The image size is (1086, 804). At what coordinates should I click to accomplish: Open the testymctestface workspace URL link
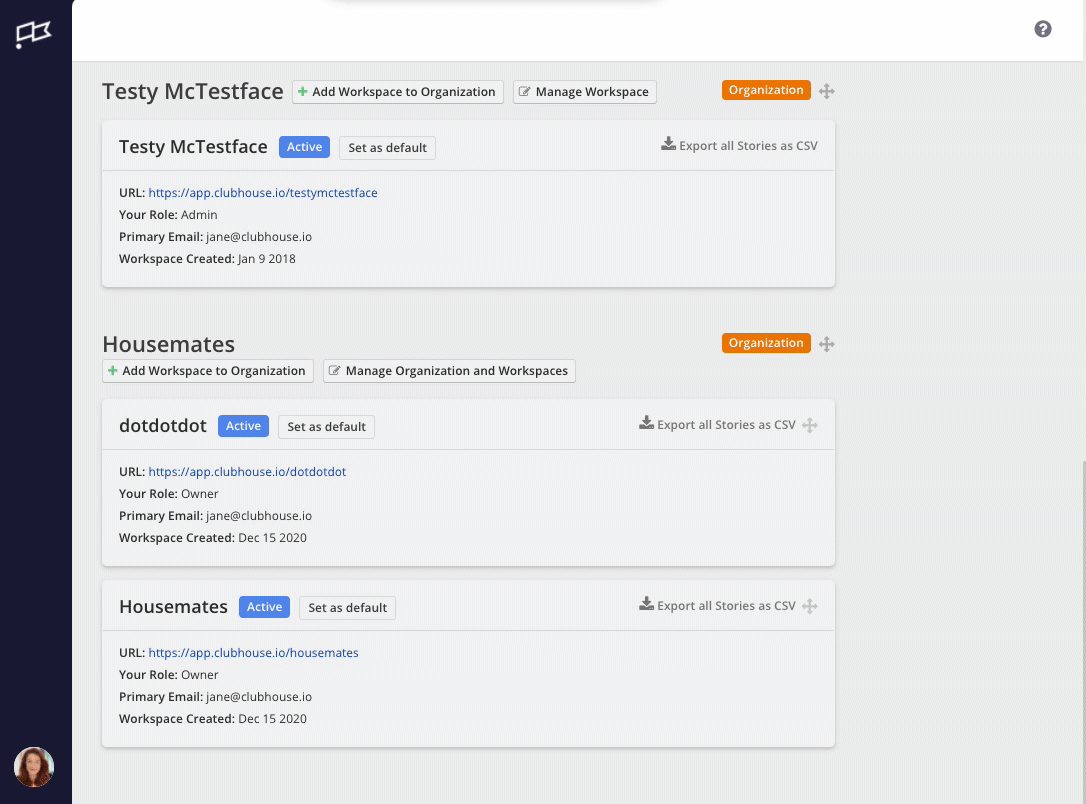coord(262,193)
